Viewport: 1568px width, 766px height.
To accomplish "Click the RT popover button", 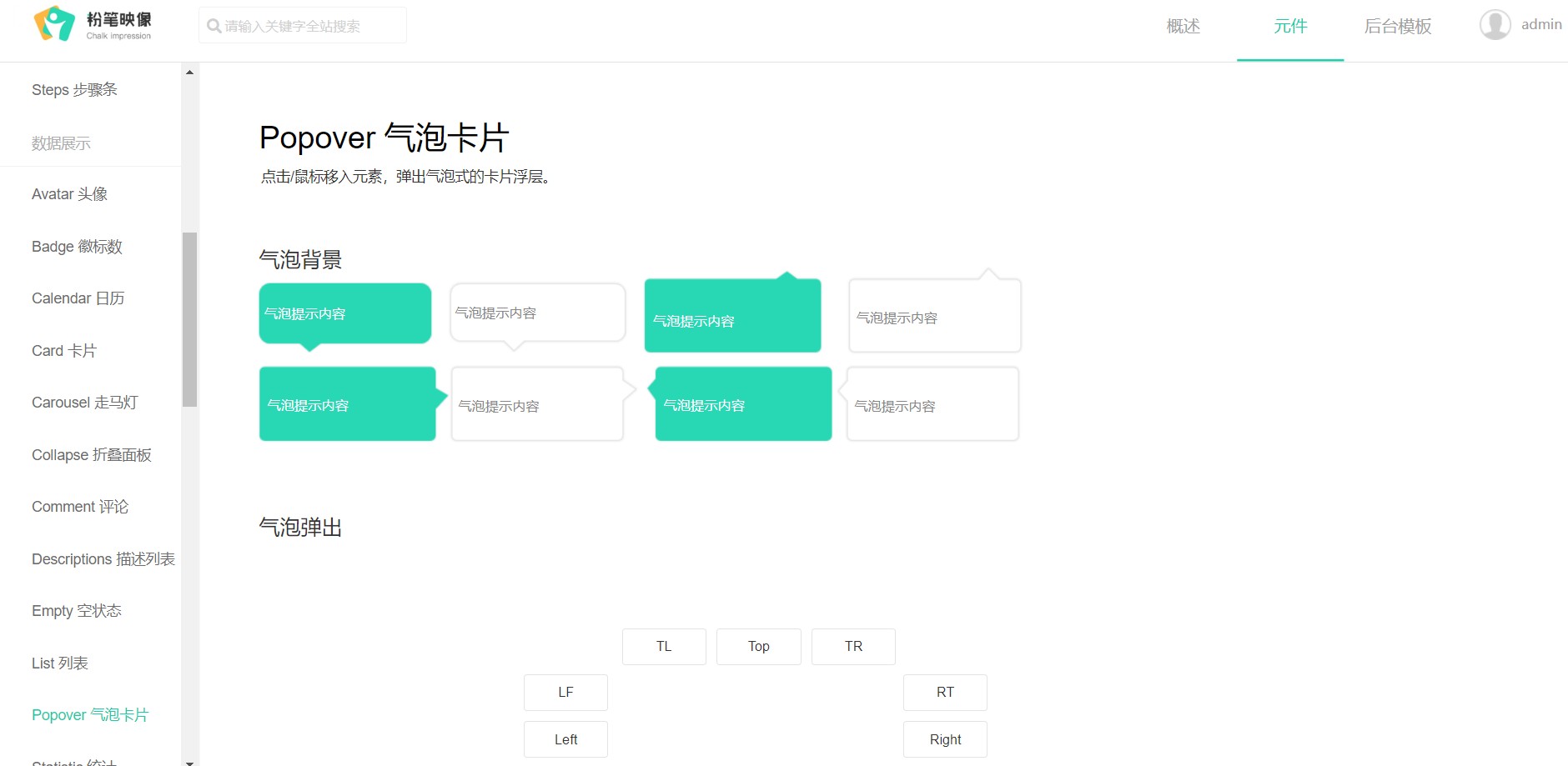I will [x=945, y=693].
